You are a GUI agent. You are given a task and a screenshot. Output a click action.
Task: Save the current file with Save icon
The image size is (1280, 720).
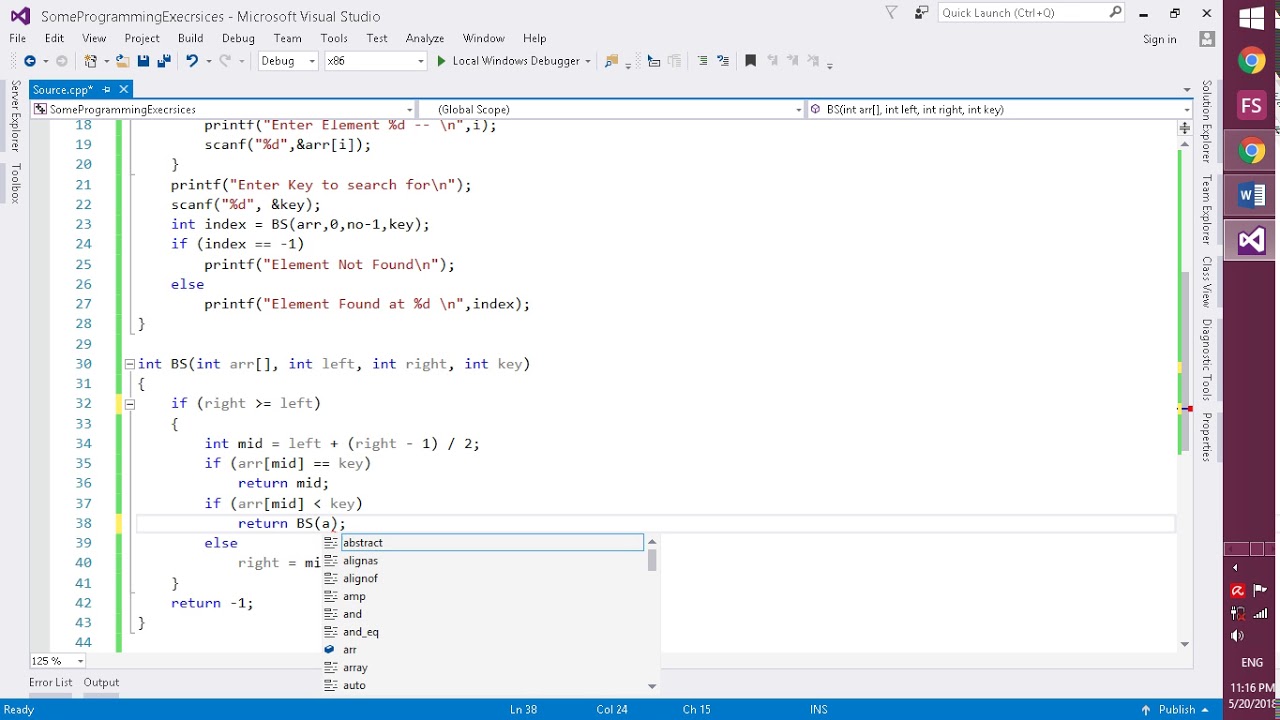coord(143,61)
